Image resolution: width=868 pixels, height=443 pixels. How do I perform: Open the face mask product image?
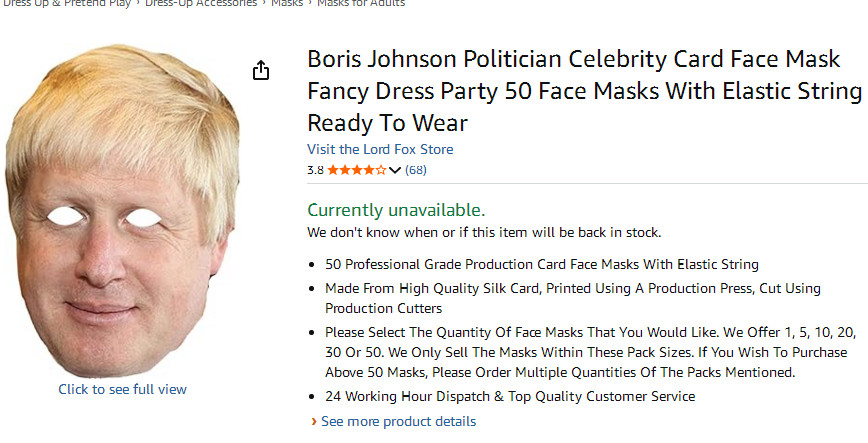click(x=122, y=210)
